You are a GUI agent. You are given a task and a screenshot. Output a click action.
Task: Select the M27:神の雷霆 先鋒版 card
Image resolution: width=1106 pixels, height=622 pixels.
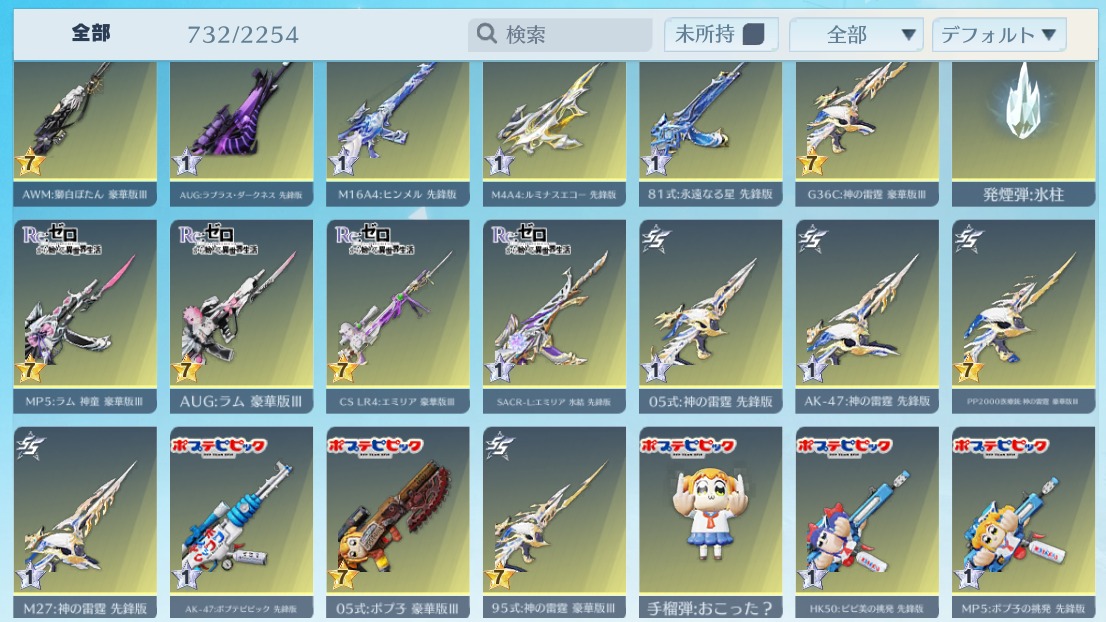[85, 523]
